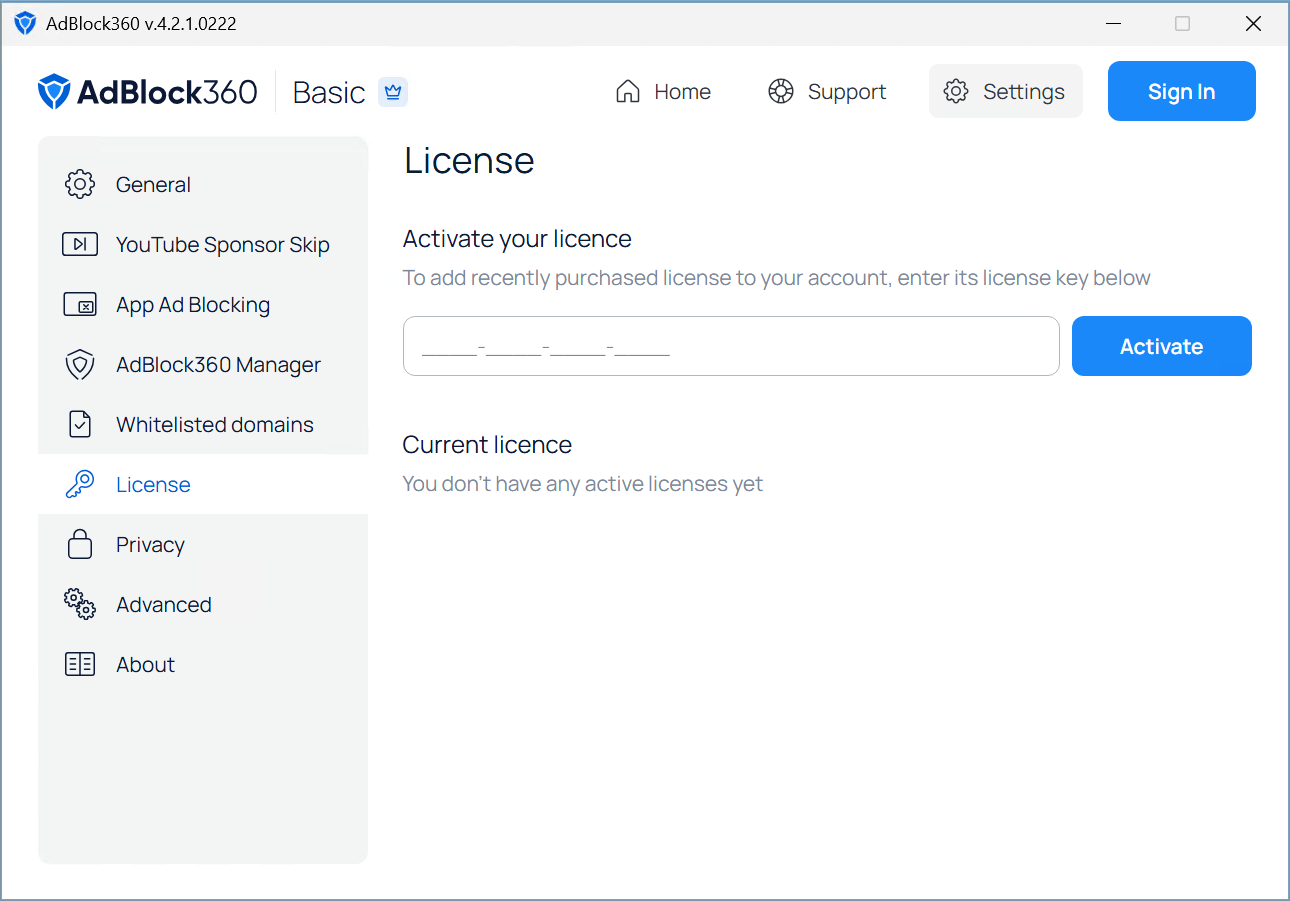This screenshot has height=901, width=1290.
Task: Click the crown icon next to Basic
Action: [x=393, y=92]
